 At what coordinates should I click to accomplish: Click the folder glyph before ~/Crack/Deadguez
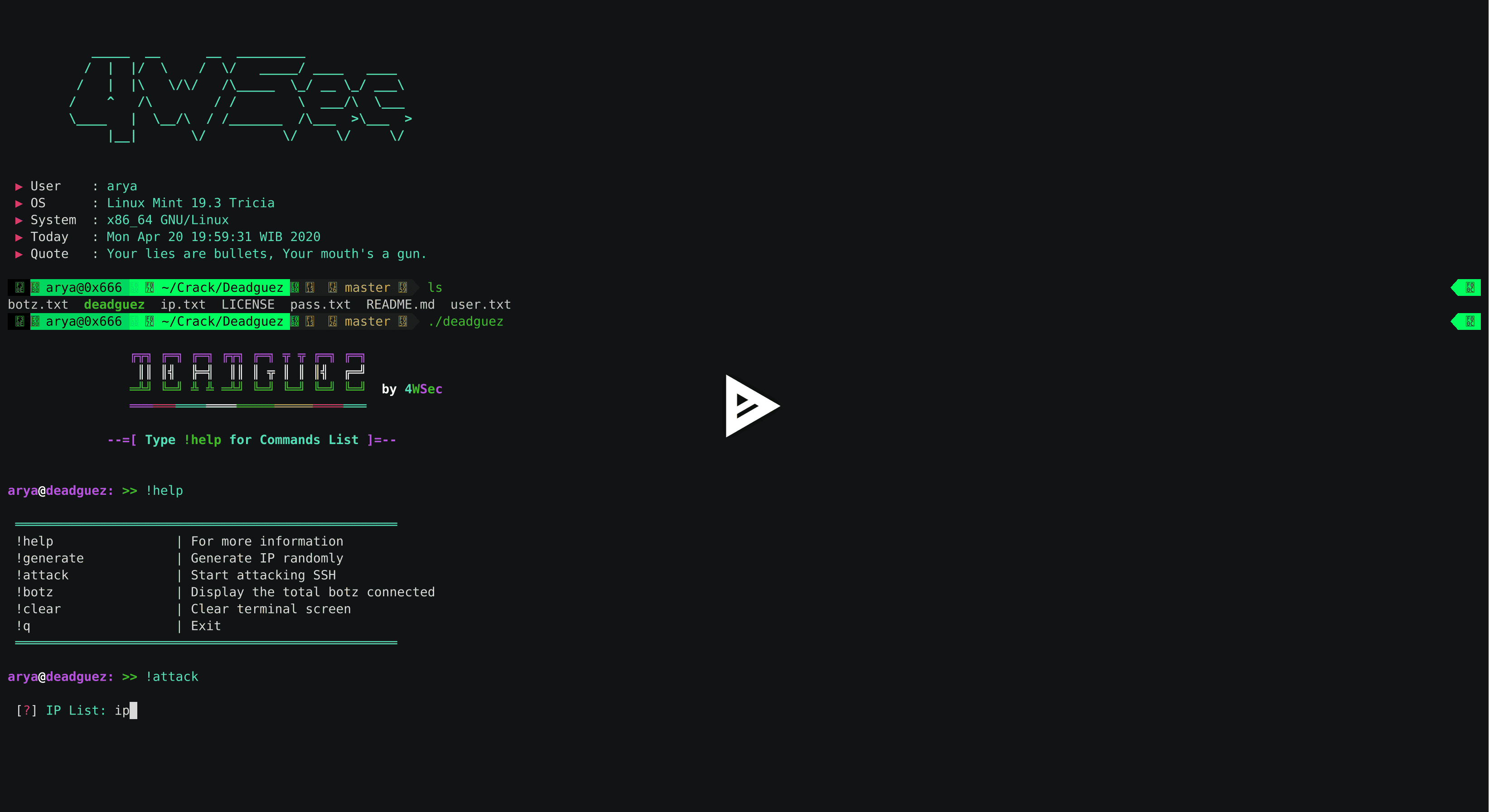[x=150, y=287]
